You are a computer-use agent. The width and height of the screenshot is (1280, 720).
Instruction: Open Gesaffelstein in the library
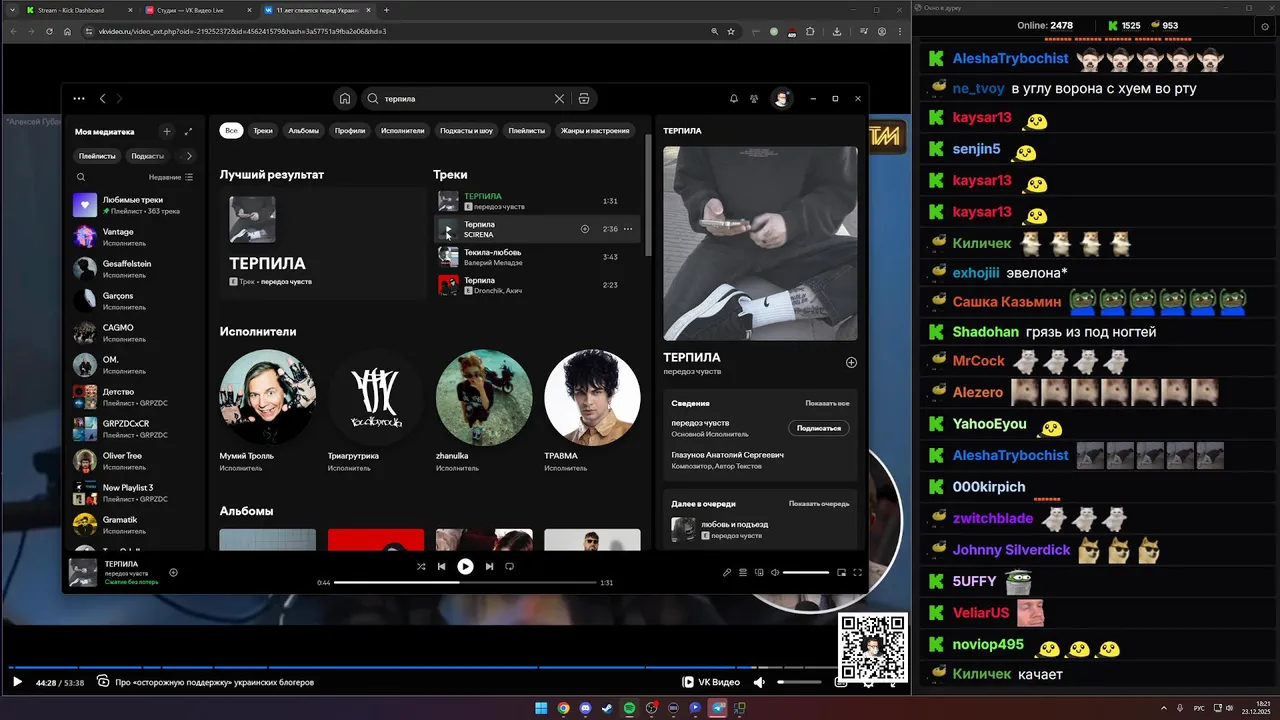tap(134, 269)
